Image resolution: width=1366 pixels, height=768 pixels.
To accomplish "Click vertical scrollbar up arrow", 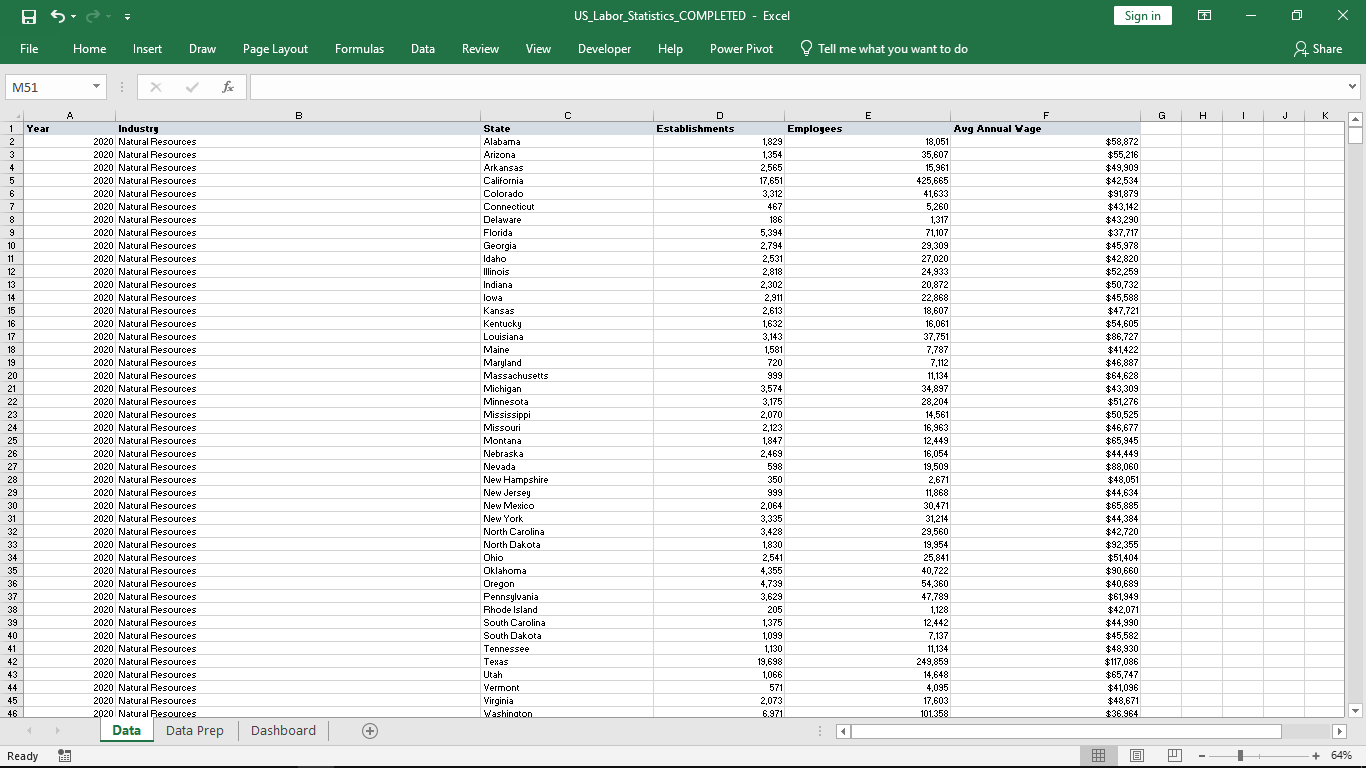I will click(x=1355, y=119).
